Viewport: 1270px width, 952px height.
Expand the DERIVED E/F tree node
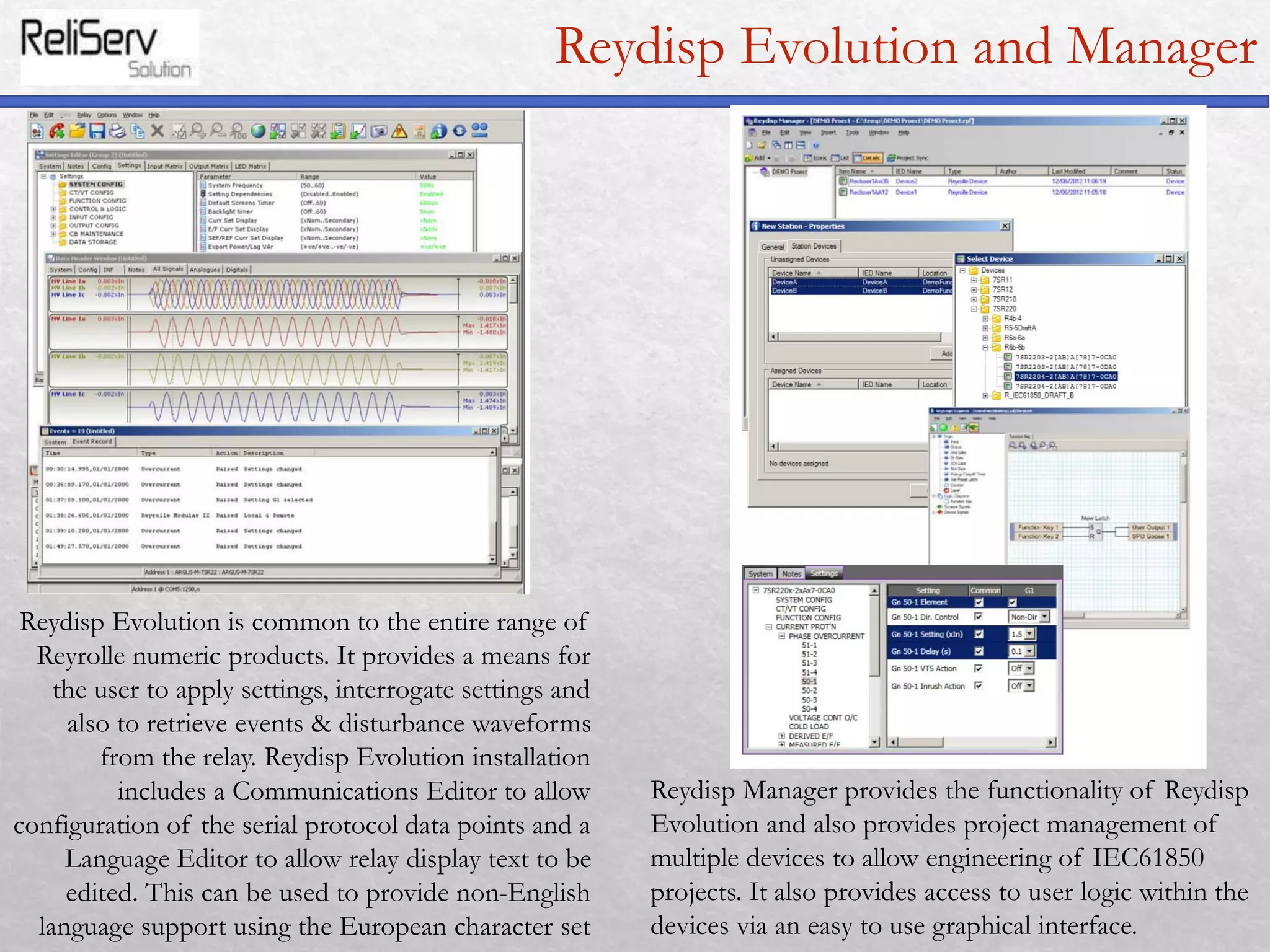pyautogui.click(x=781, y=736)
